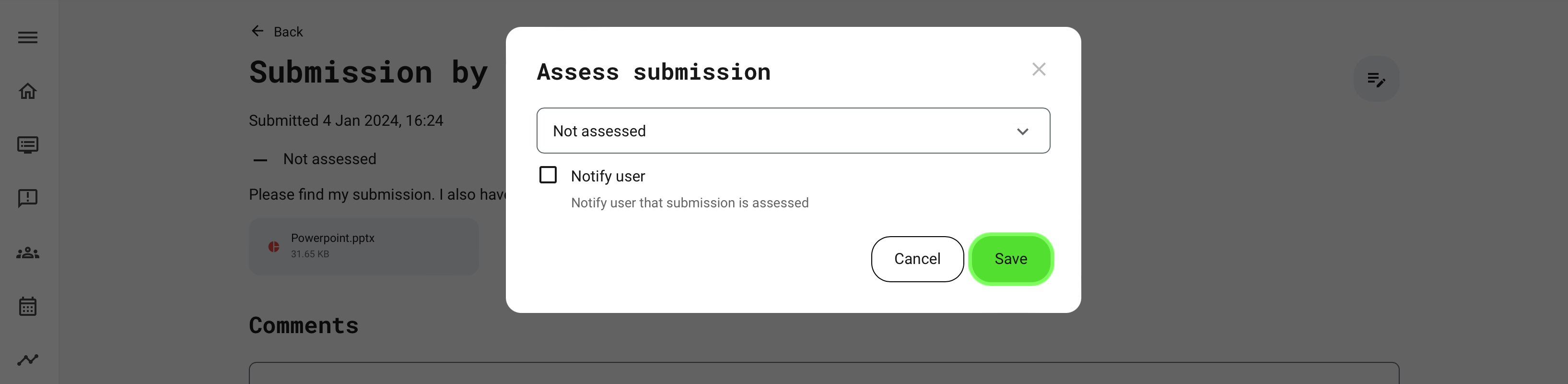This screenshot has width=1568, height=384.
Task: Open the courses board icon in sidebar
Action: 27,145
